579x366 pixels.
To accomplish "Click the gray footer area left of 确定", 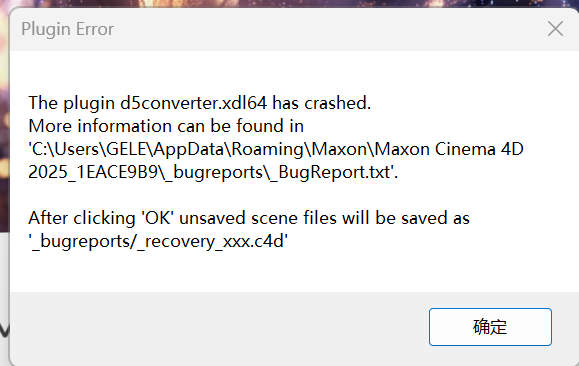I will (218, 327).
